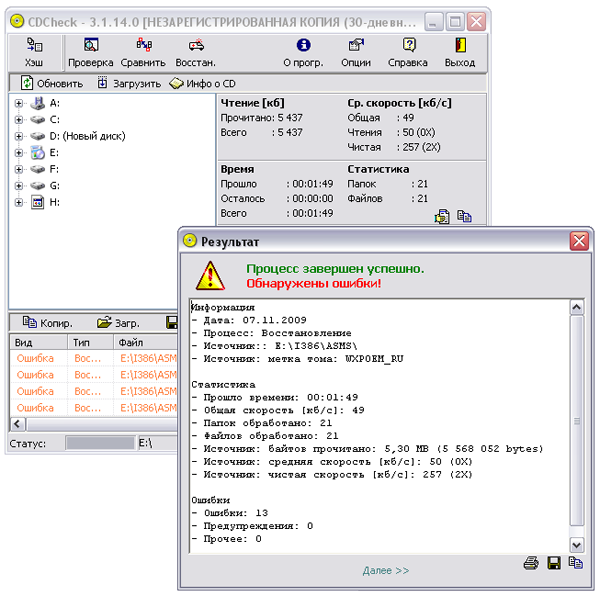This screenshot has width=600, height=596.
Task: Click E:\ status path field
Action: click(x=158, y=443)
